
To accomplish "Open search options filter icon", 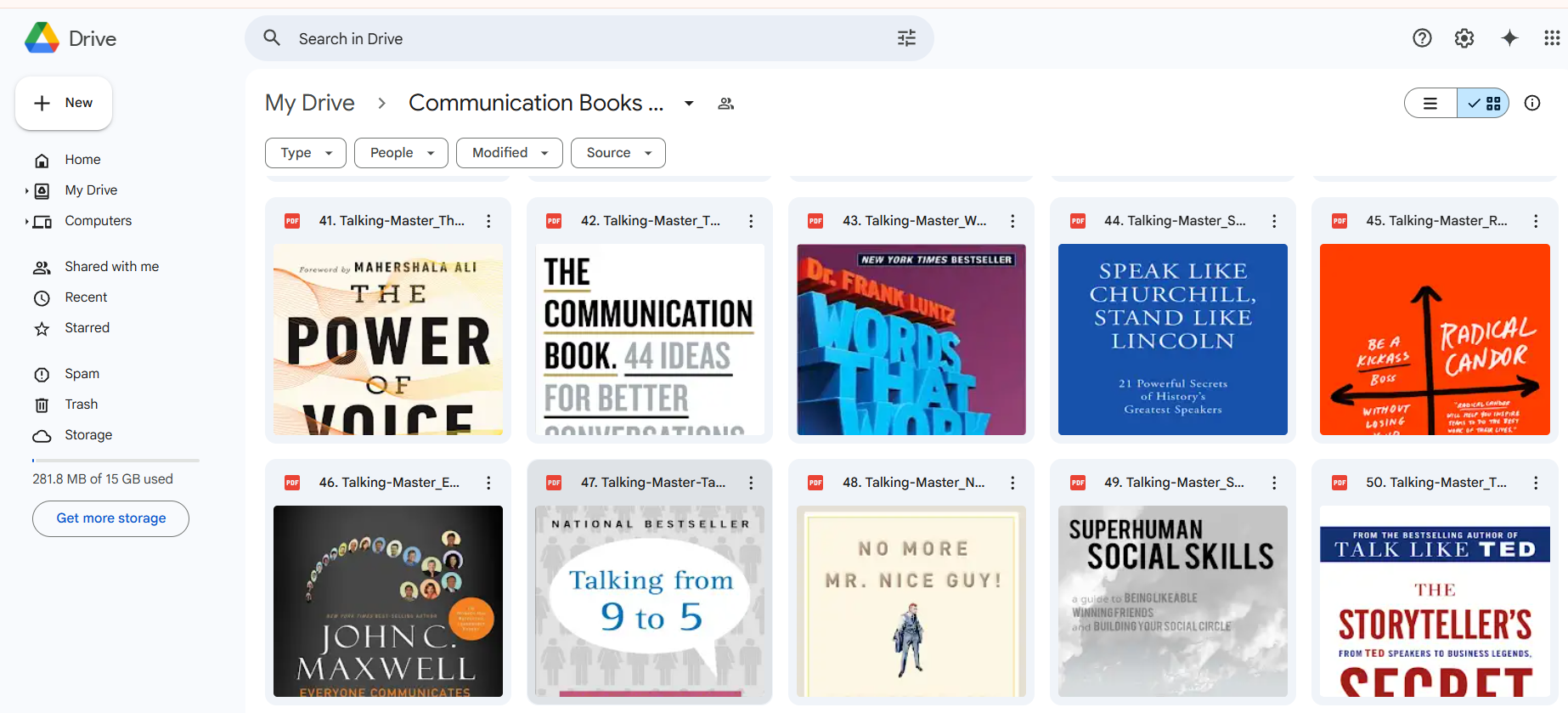I will [x=906, y=38].
